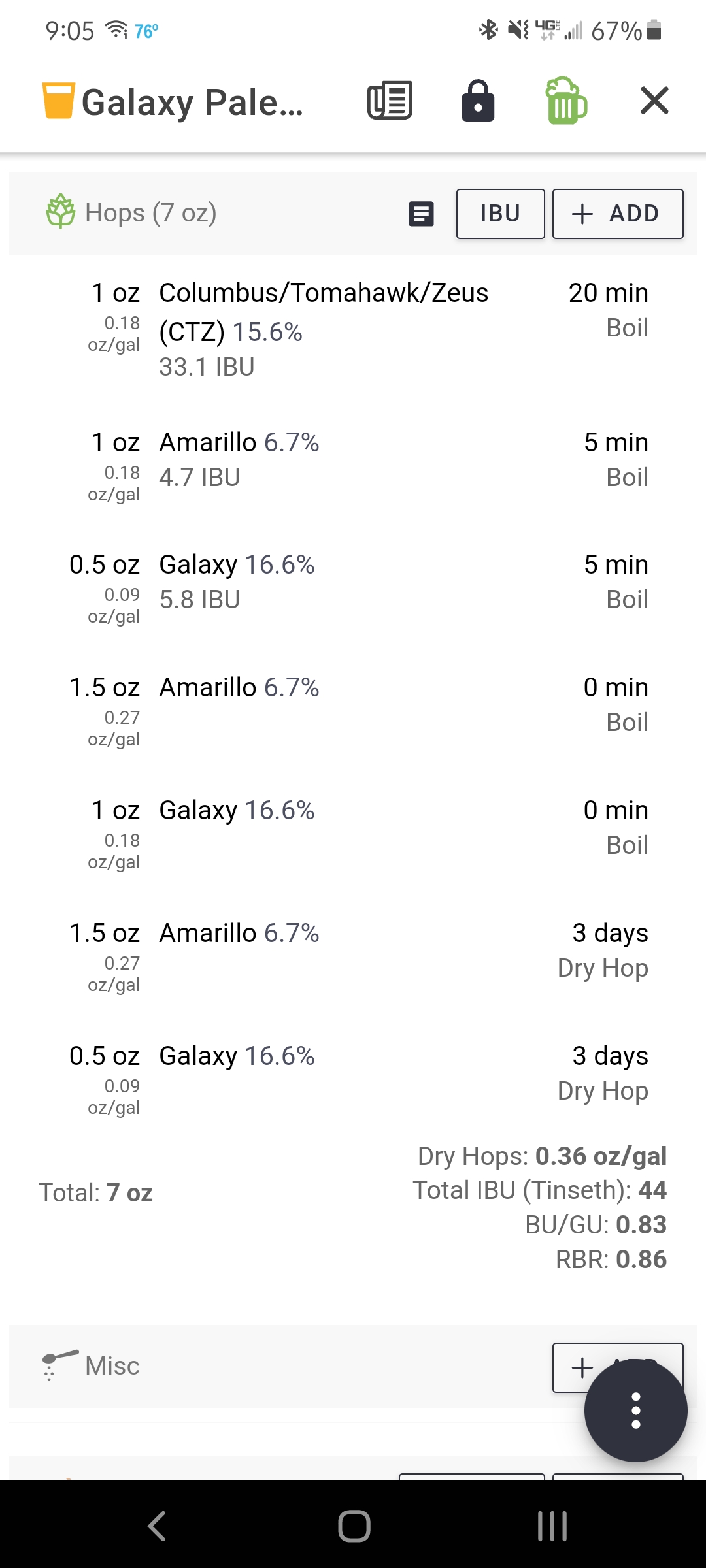The image size is (706, 1568).
Task: Tap the Android back navigation button
Action: (x=157, y=1526)
